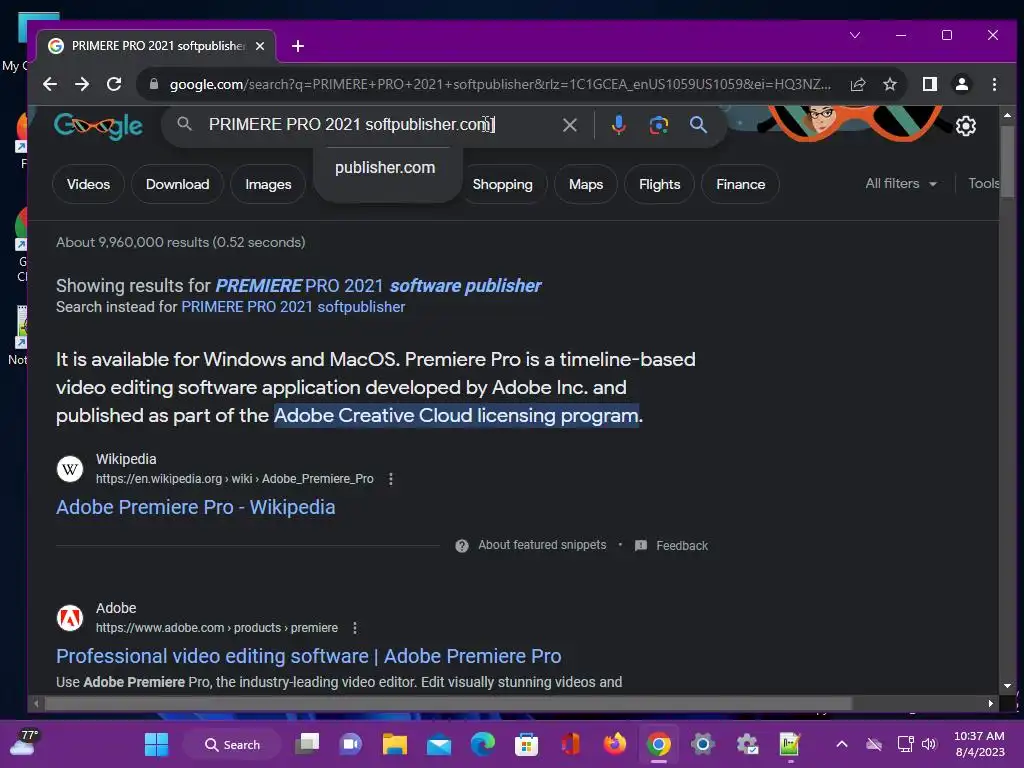Open Adobe Premiere Pro - Wikipedia result
Viewport: 1024px width, 768px height.
click(195, 507)
